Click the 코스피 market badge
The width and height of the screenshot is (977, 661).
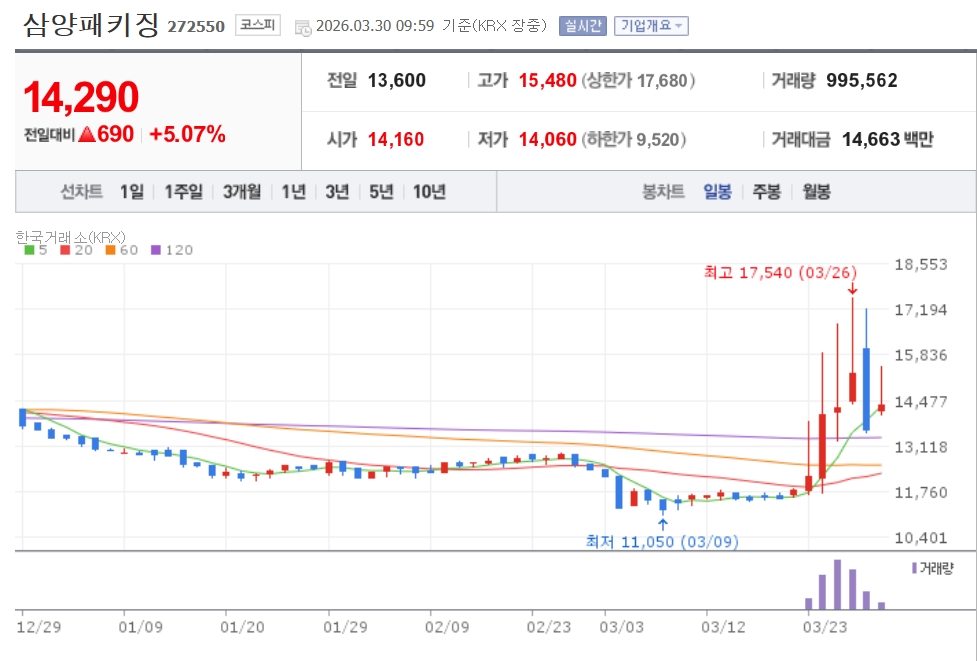tap(260, 26)
